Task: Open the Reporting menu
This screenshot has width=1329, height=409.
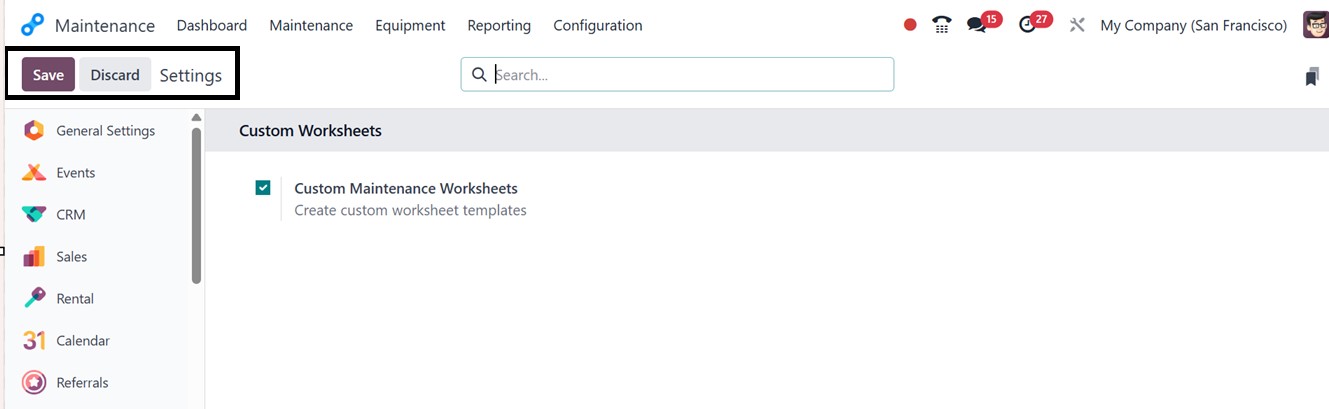Action: [499, 25]
